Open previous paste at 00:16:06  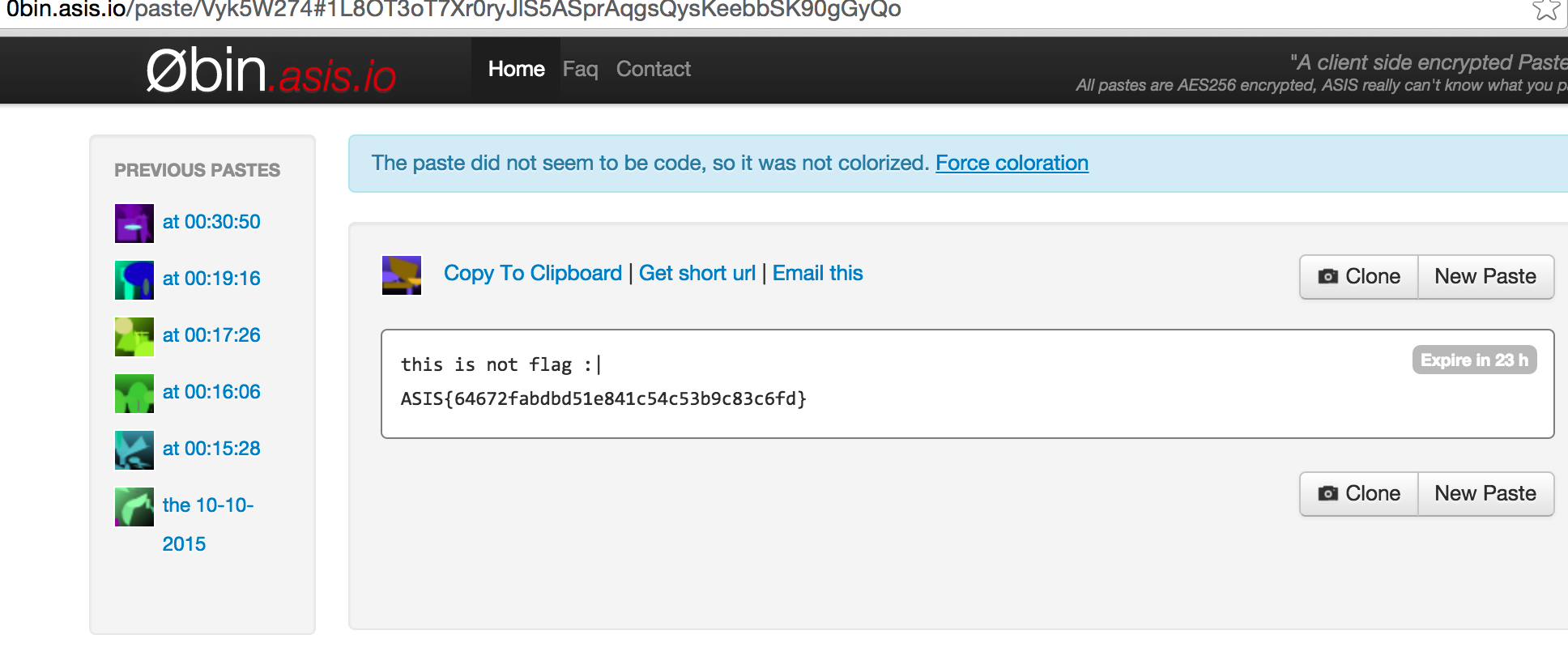pos(211,392)
